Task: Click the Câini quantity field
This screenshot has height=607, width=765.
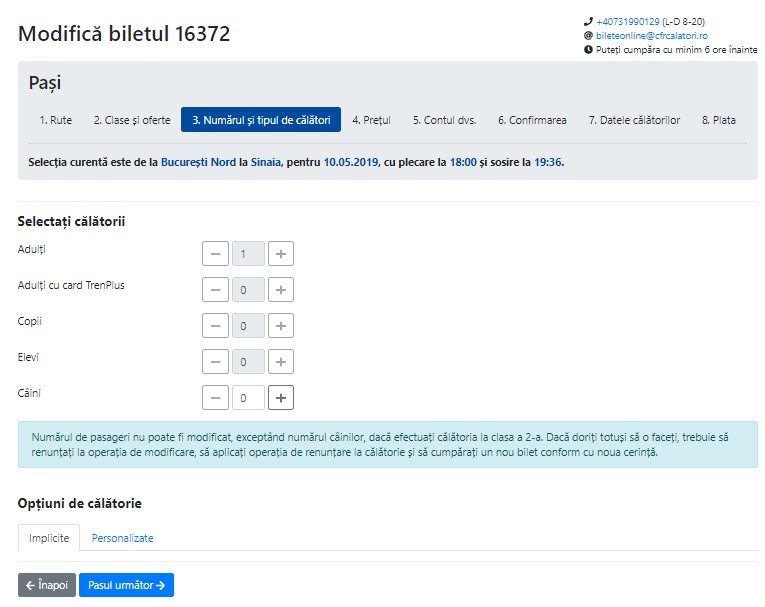Action: coord(248,398)
